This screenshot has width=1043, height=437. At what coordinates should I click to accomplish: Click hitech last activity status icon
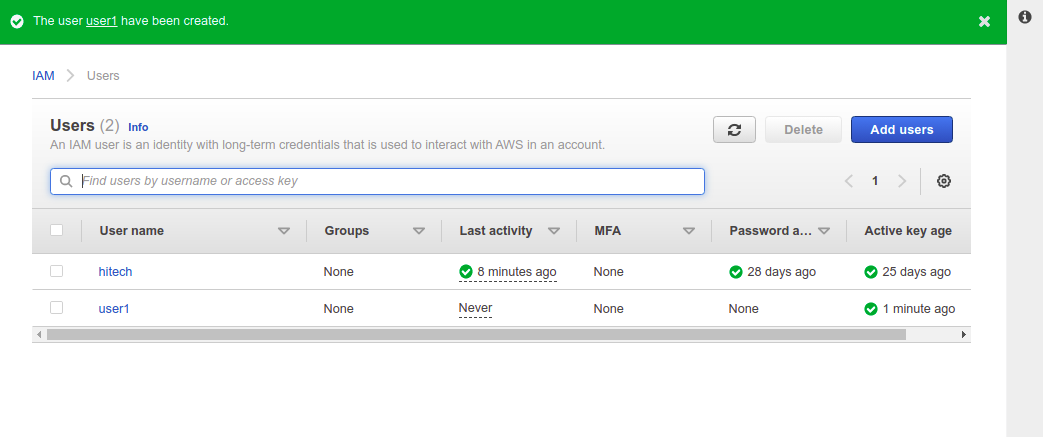(466, 271)
